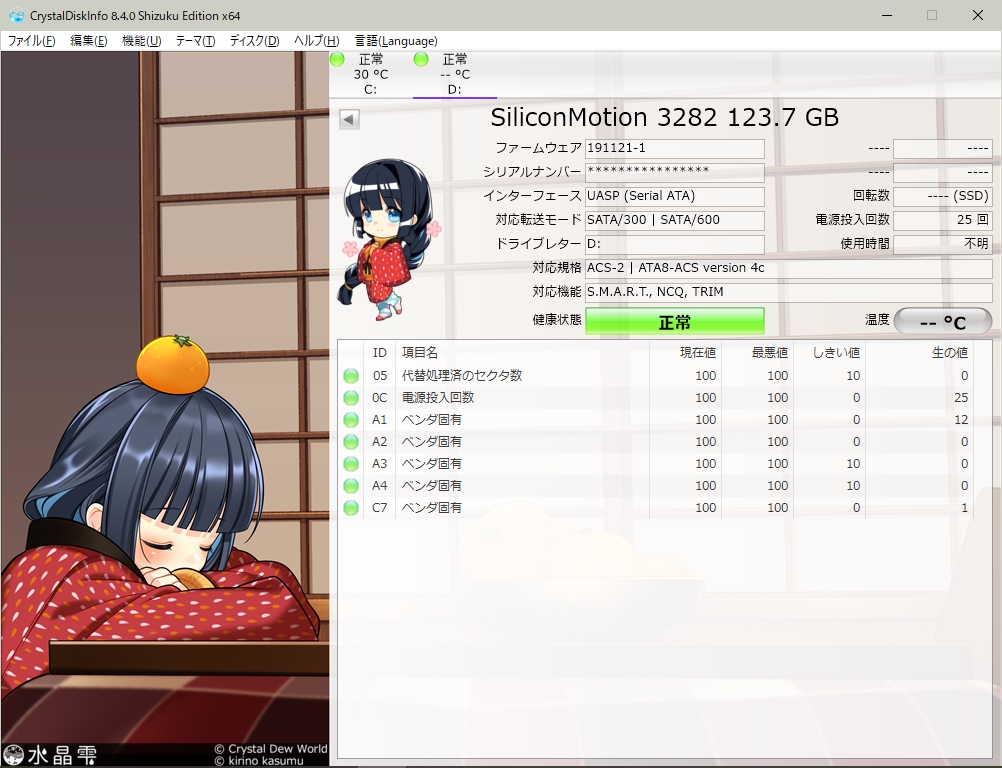Open the テーマ(T) menu
Image resolution: width=1002 pixels, height=768 pixels.
(x=195, y=41)
